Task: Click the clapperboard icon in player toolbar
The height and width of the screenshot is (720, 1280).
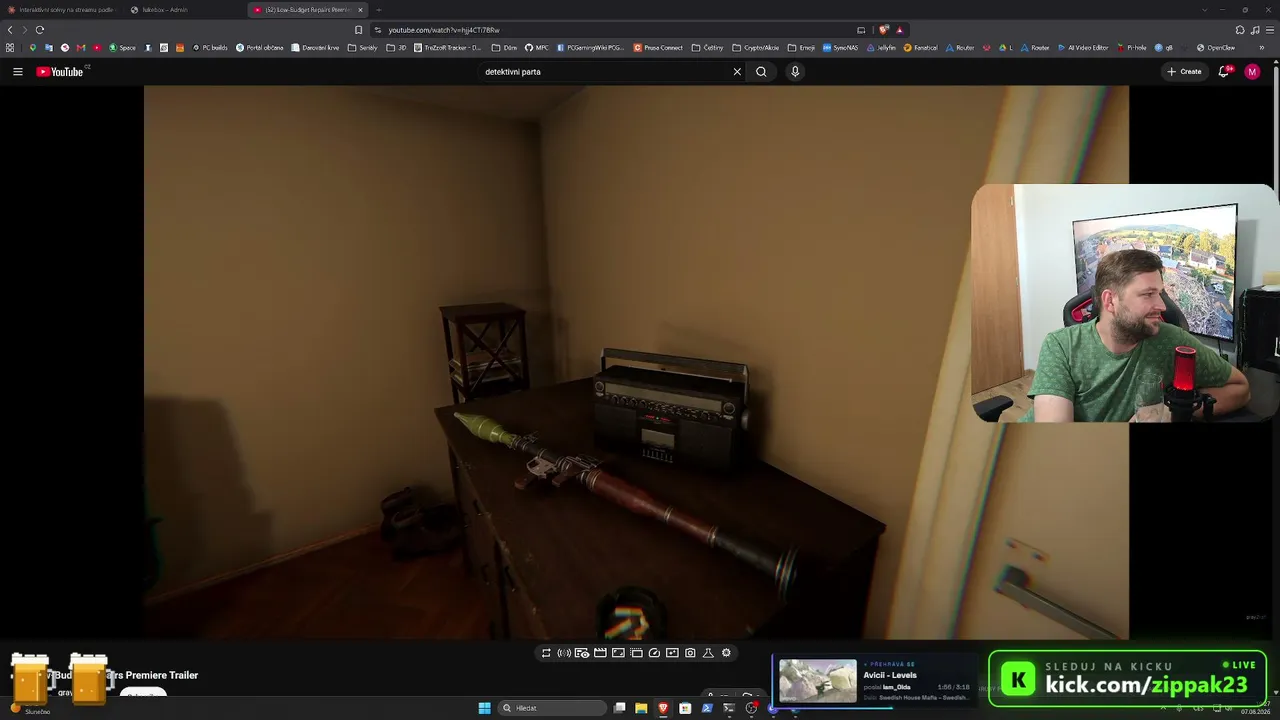Action: click(600, 653)
